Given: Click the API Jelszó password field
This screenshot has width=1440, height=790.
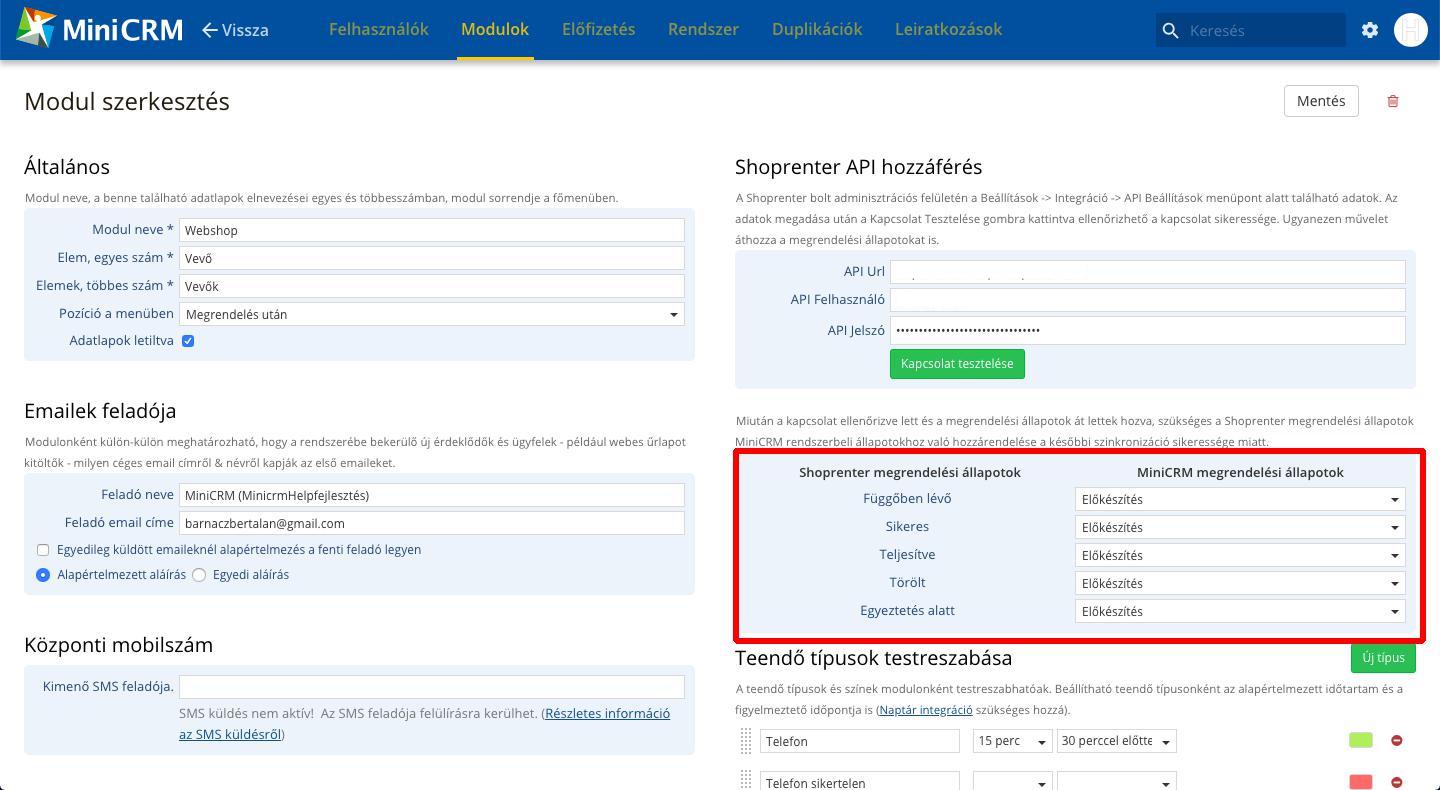Looking at the screenshot, I should click(x=1148, y=330).
